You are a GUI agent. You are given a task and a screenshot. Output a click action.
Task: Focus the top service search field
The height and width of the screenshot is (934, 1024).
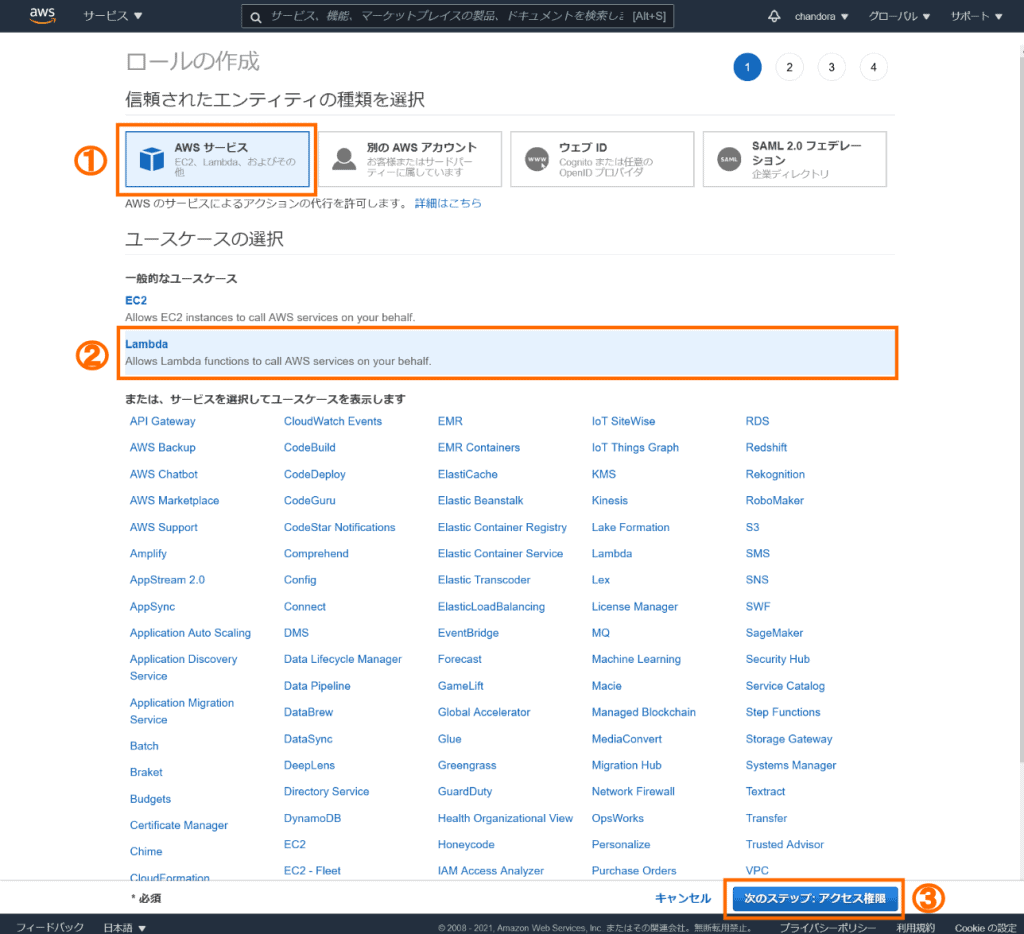point(457,16)
